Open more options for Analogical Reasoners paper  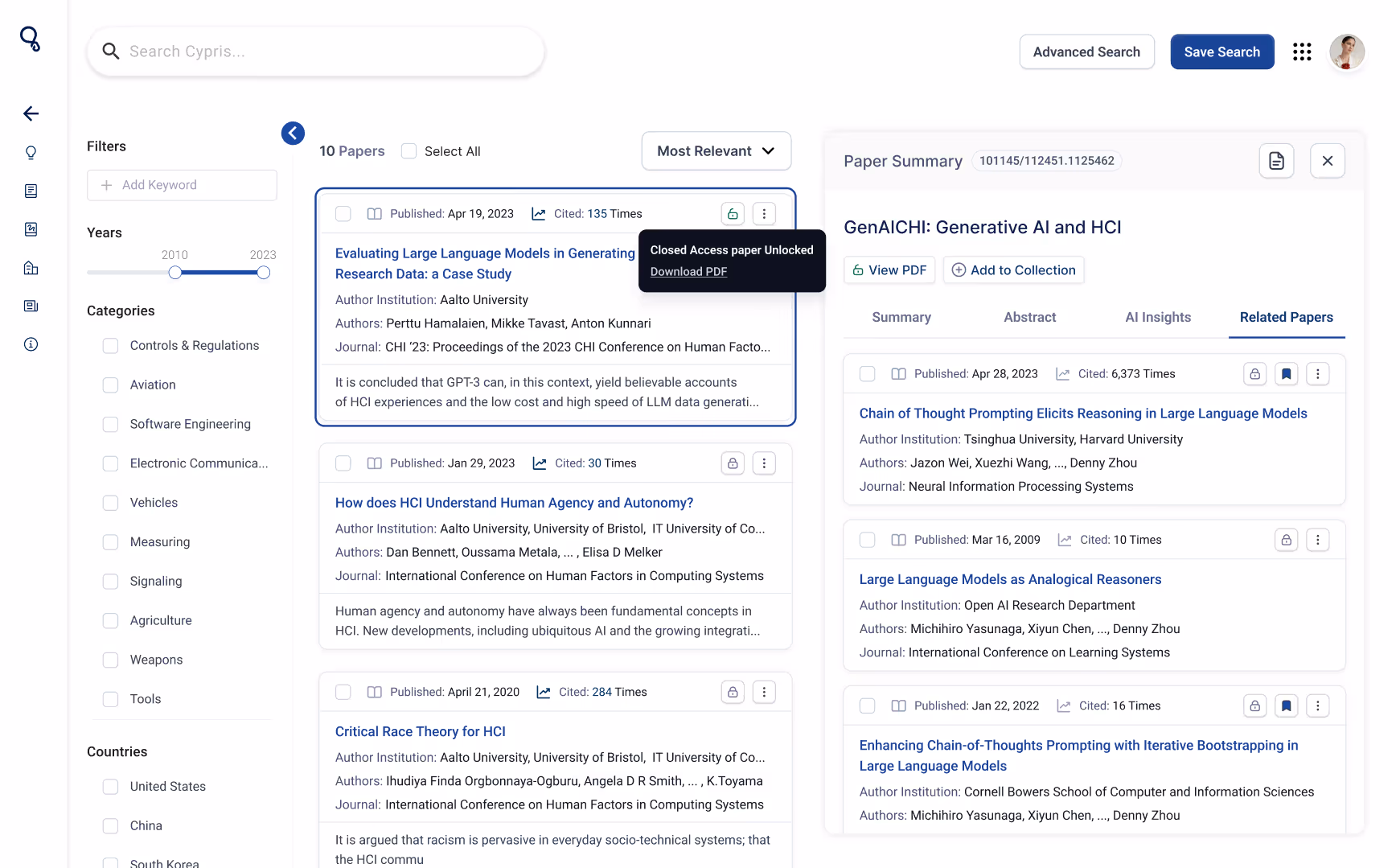pos(1317,540)
